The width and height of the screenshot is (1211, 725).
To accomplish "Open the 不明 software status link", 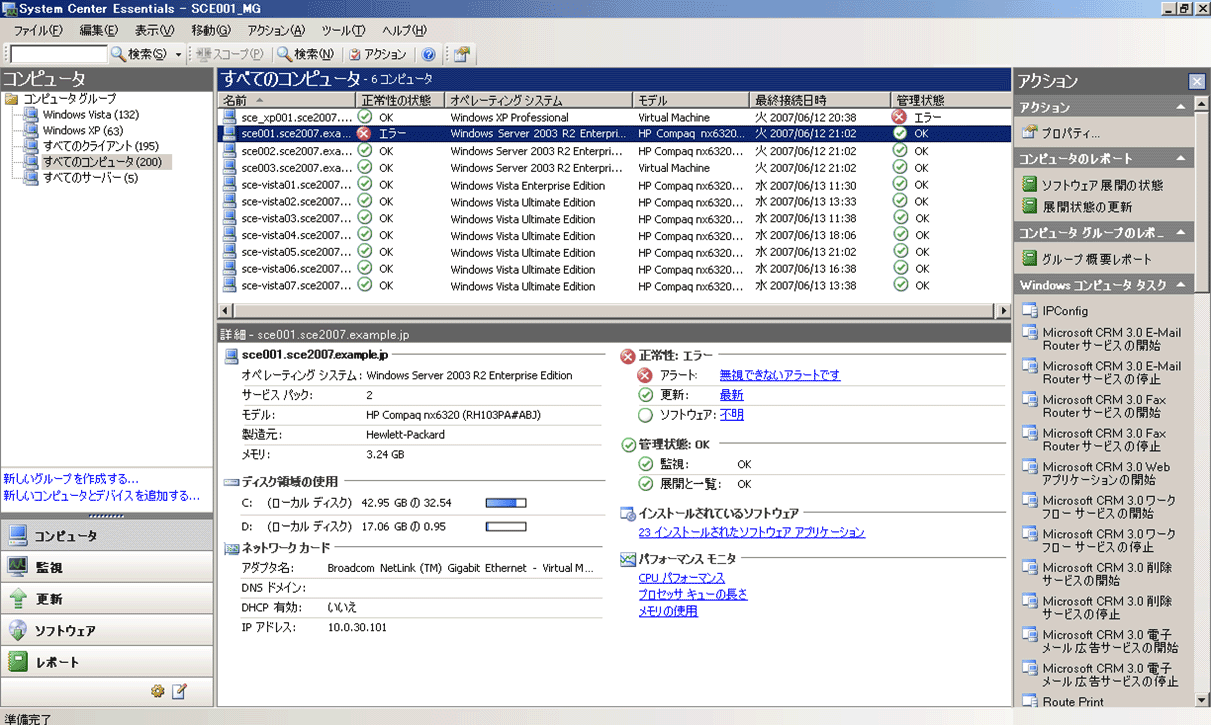I will (732, 415).
